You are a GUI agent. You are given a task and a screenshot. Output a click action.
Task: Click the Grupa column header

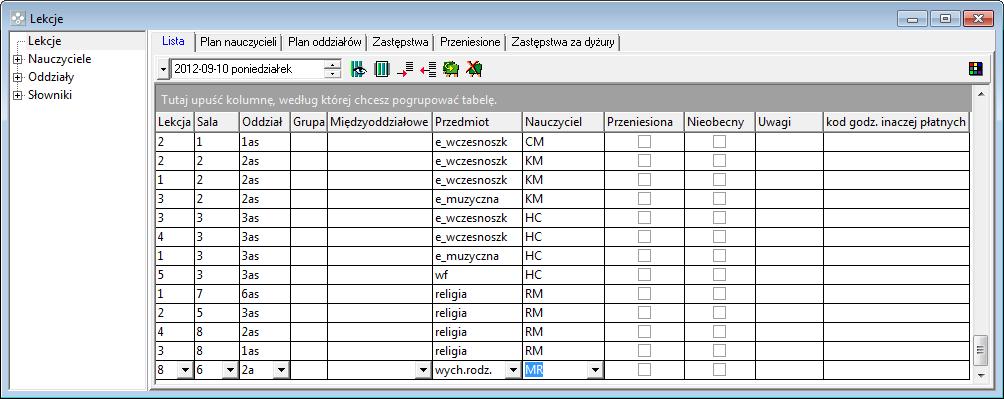(309, 122)
